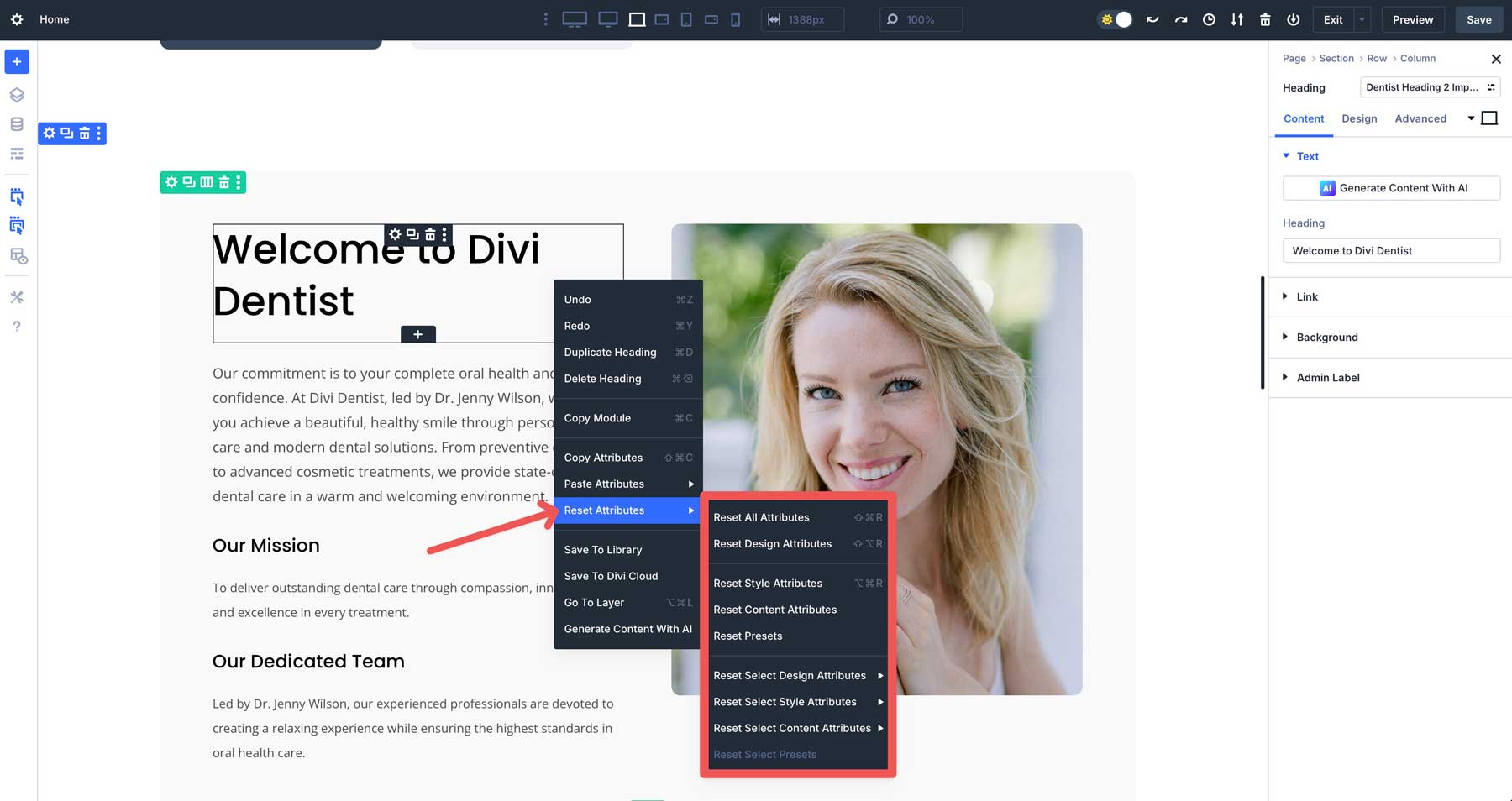
Task: Open the heading module settings gear
Action: 395,235
